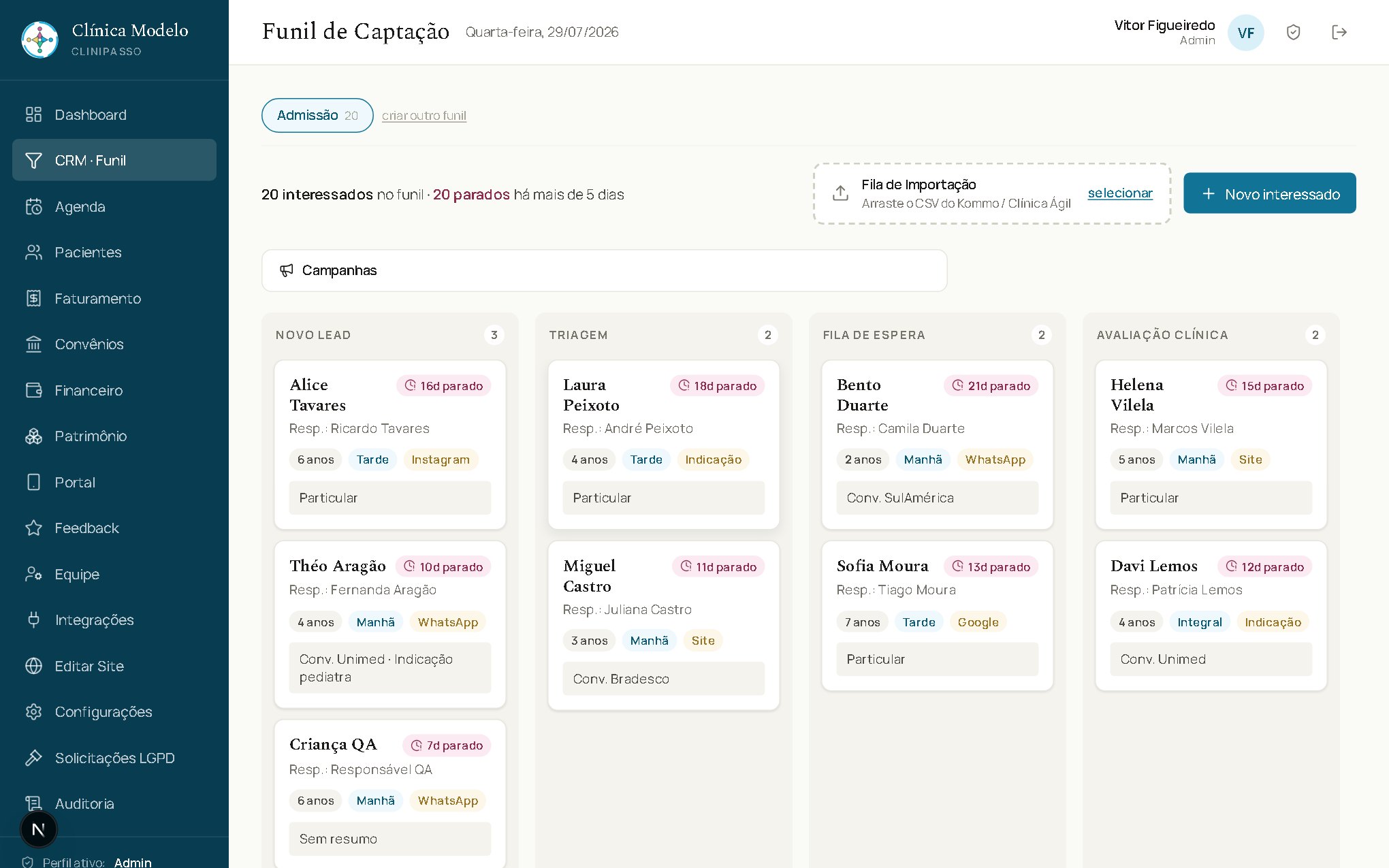This screenshot has width=1389, height=868.
Task: Click the Solicitações LGPD gavel icon
Action: [x=33, y=758]
